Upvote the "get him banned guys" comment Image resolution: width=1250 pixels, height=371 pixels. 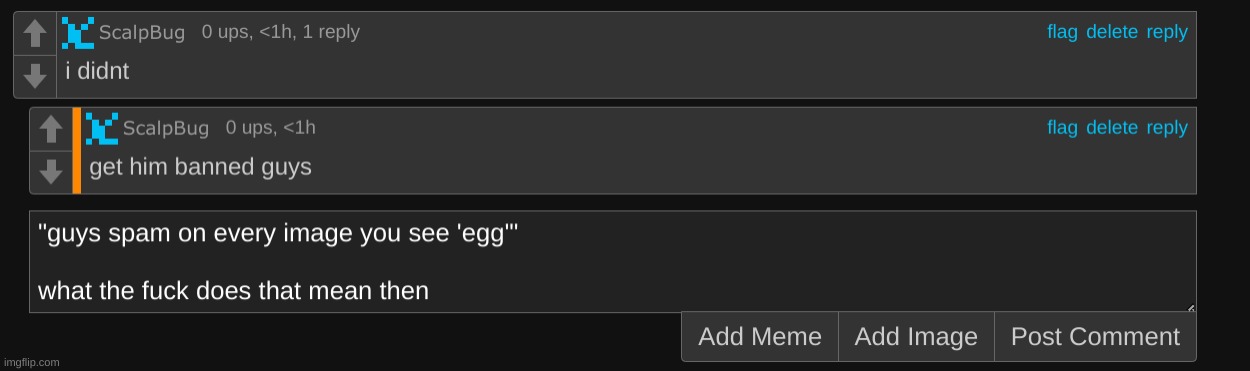pos(51,130)
